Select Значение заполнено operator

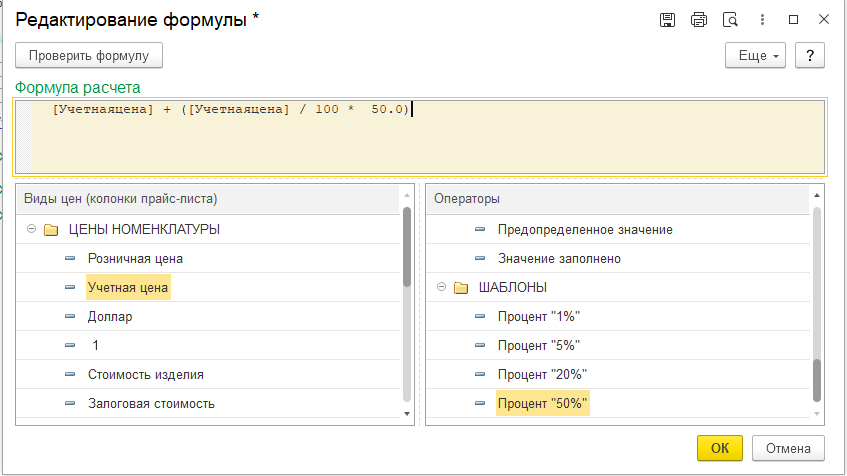(559, 259)
